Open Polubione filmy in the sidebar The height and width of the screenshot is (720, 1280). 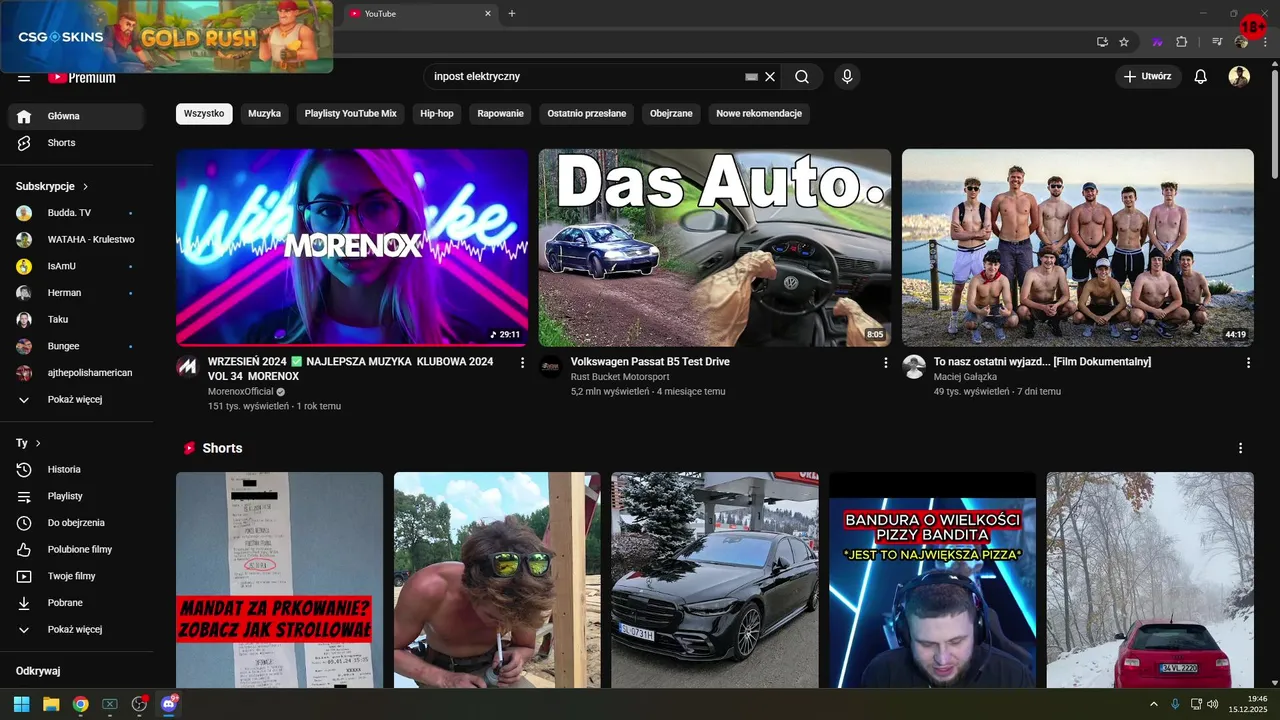pyautogui.click(x=76, y=549)
